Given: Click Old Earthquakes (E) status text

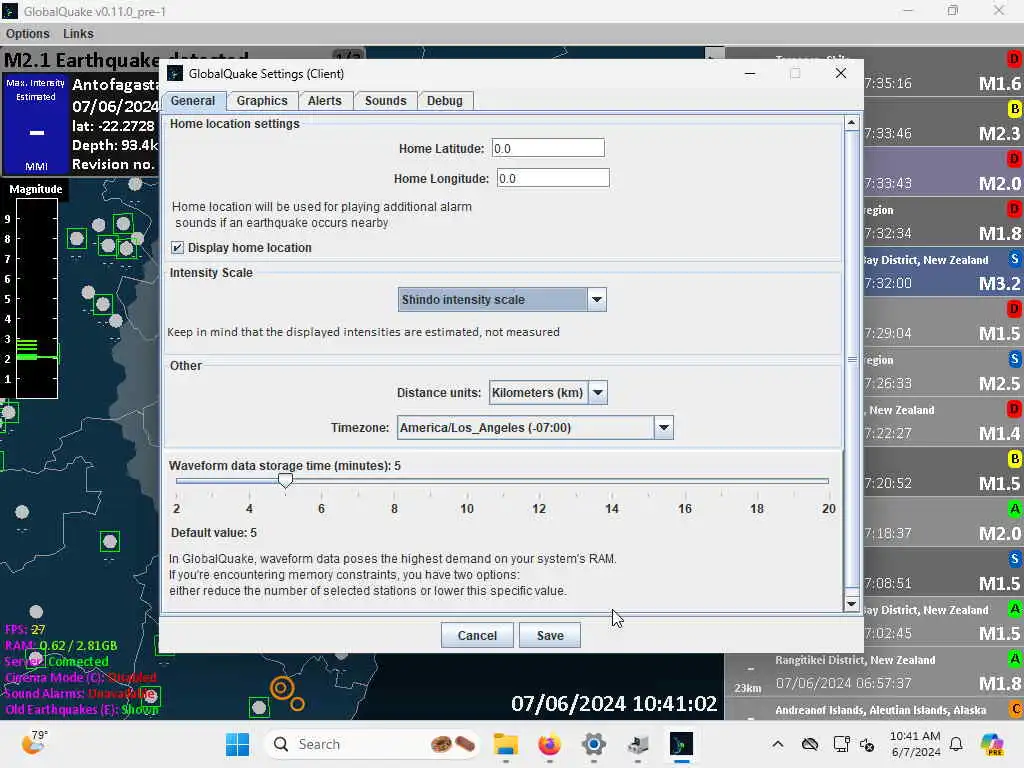Looking at the screenshot, I should point(82,709).
